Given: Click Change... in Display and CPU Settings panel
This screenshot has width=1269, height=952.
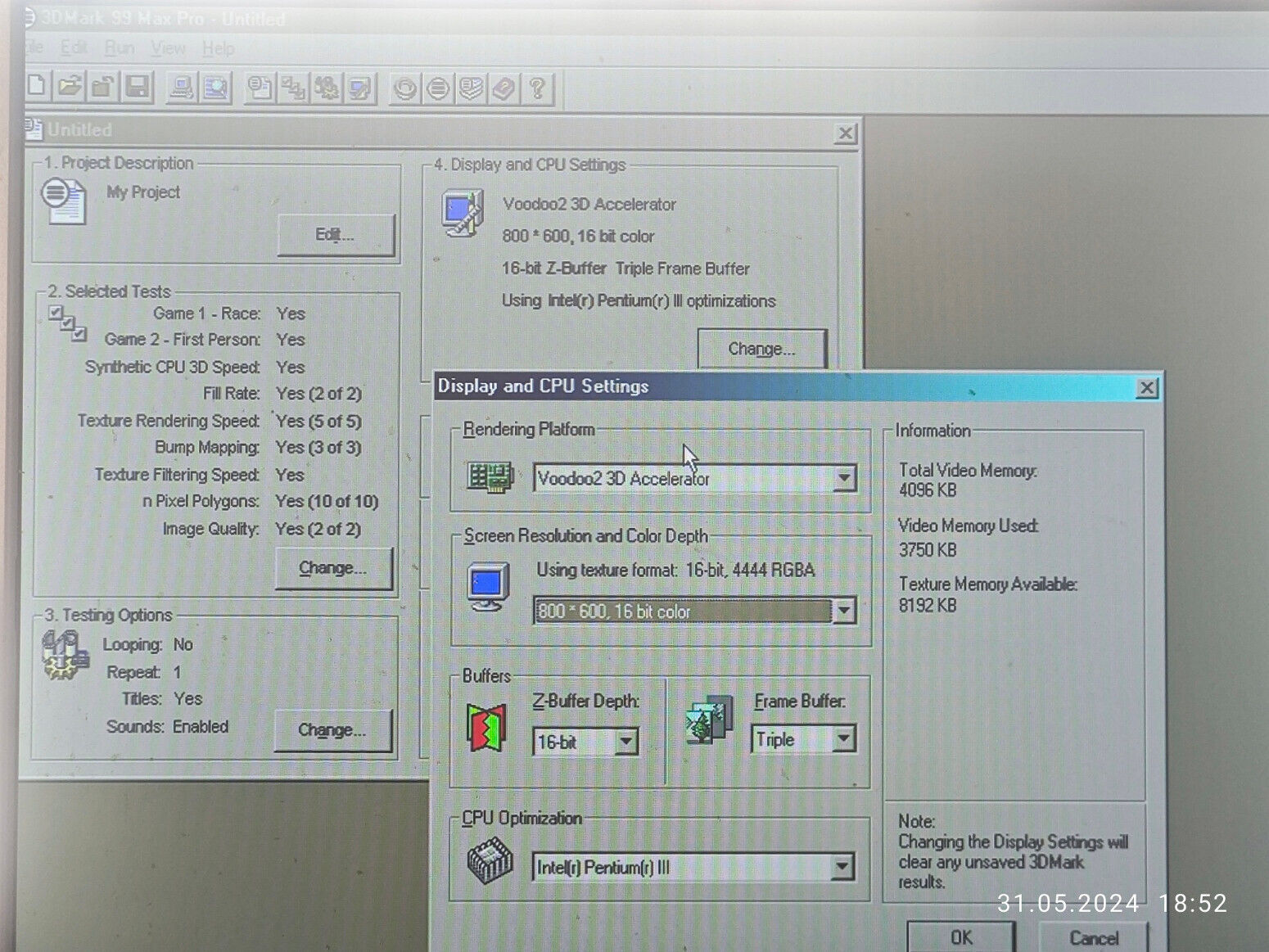Looking at the screenshot, I should 761,350.
